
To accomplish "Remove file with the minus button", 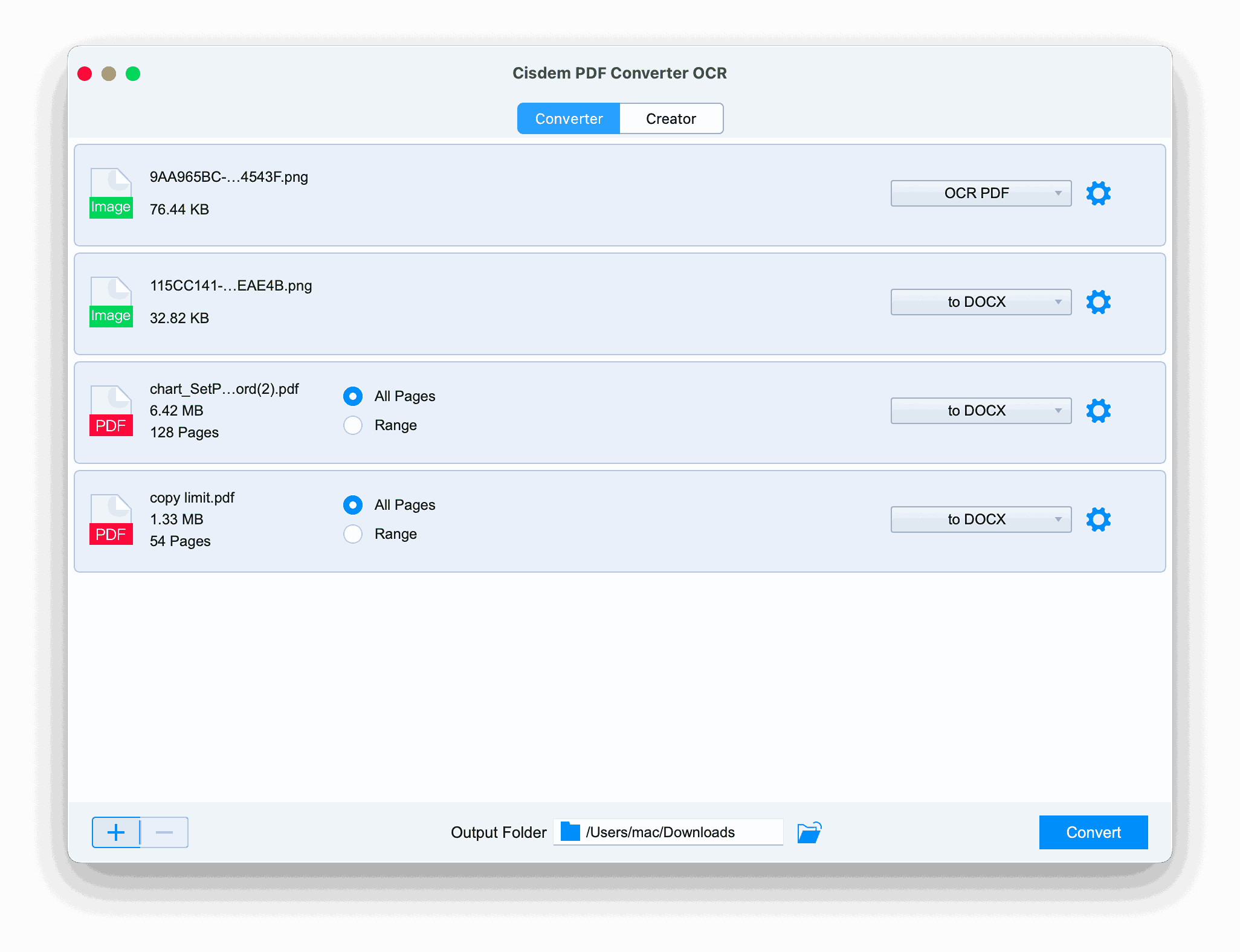I will pyautogui.click(x=164, y=832).
